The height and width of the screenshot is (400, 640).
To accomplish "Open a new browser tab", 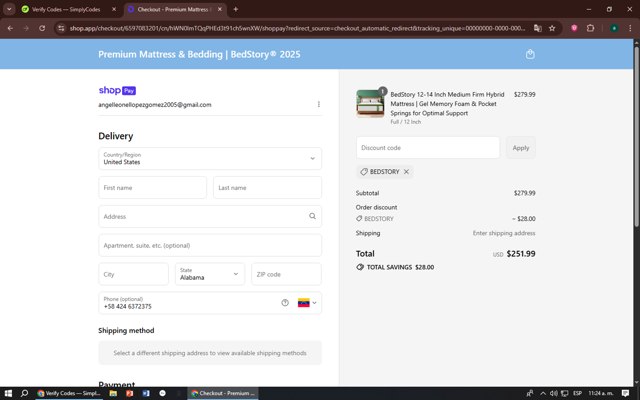I will click(x=236, y=9).
